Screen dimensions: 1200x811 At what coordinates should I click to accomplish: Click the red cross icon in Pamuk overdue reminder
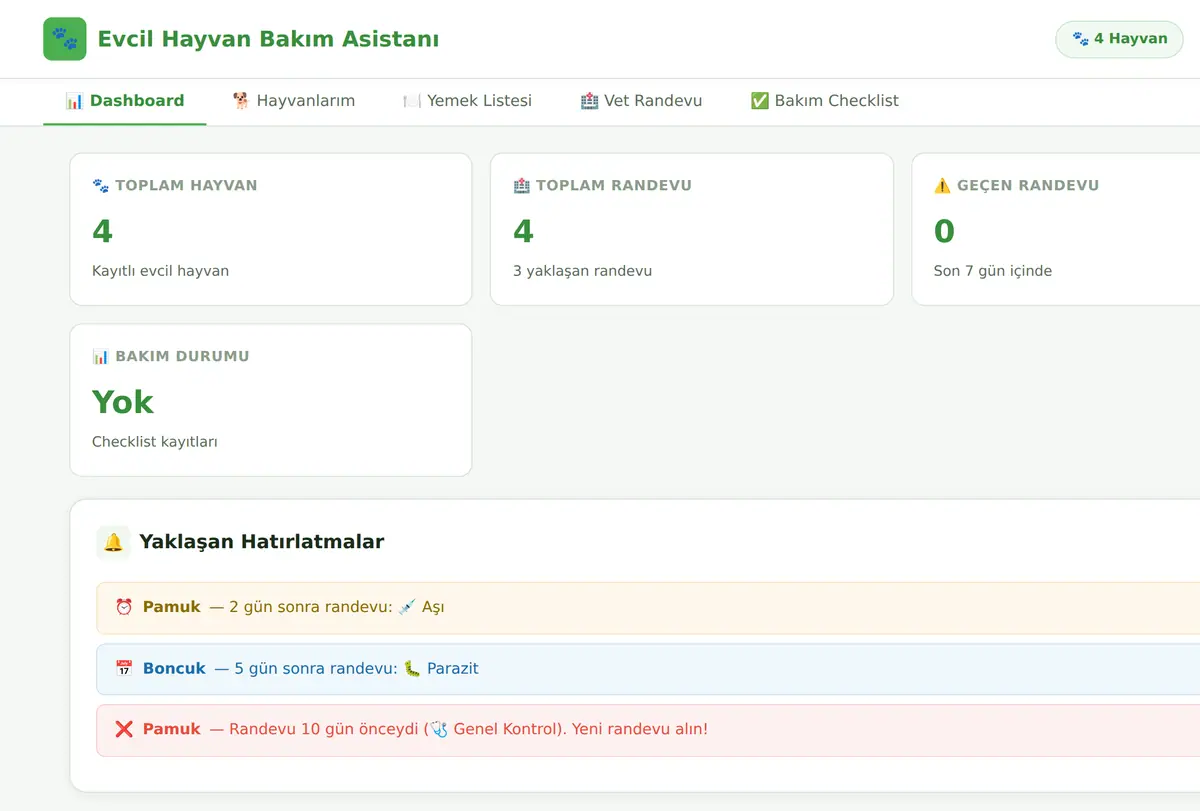pos(124,729)
